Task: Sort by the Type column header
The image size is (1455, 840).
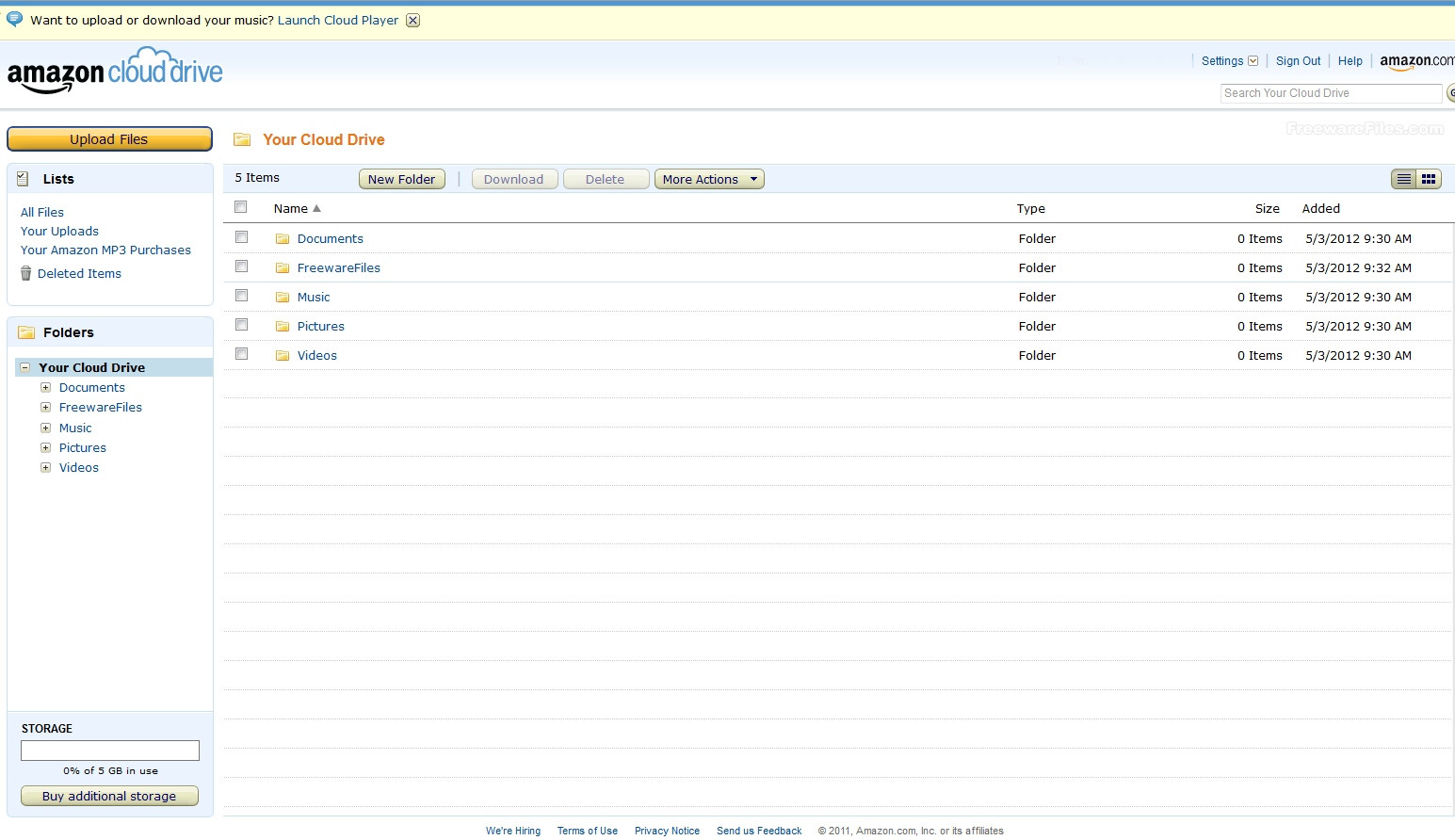Action: click(1031, 209)
